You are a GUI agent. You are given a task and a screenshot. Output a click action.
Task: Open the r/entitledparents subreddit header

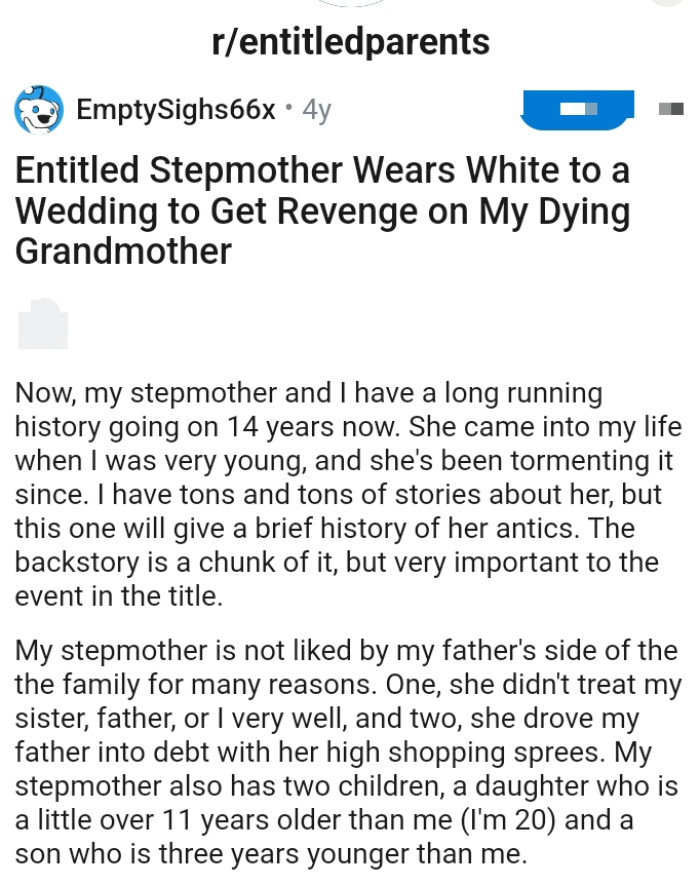coord(350,41)
